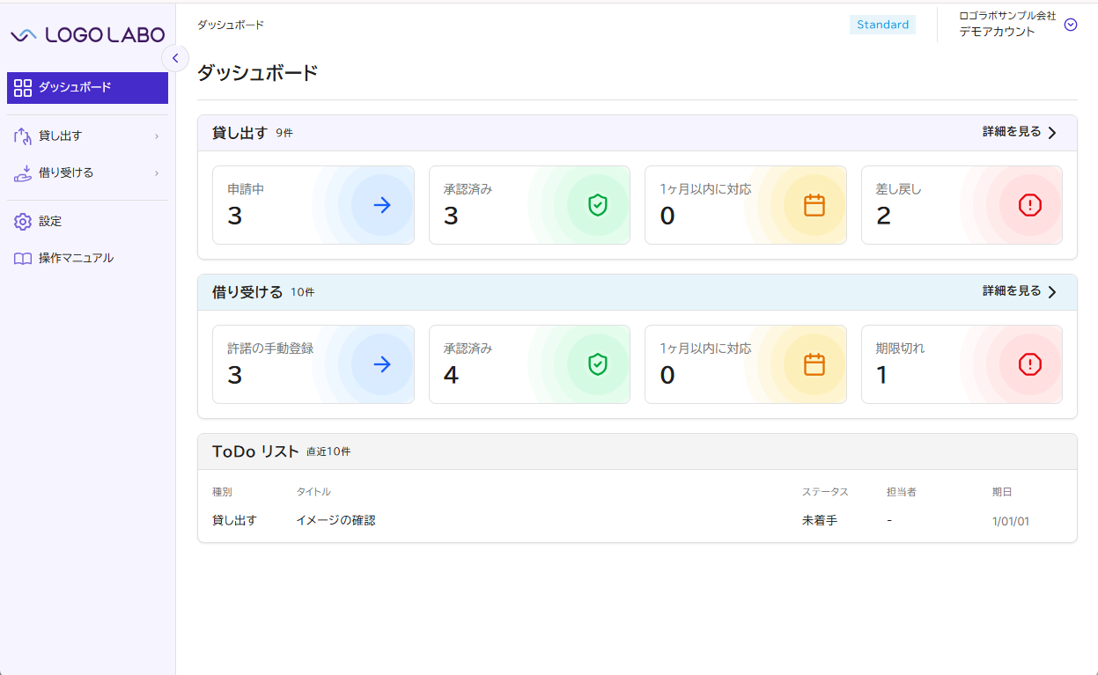This screenshot has width=1098, height=675.
Task: Select 借り受ける in the sidebar menu
Action: [88, 173]
